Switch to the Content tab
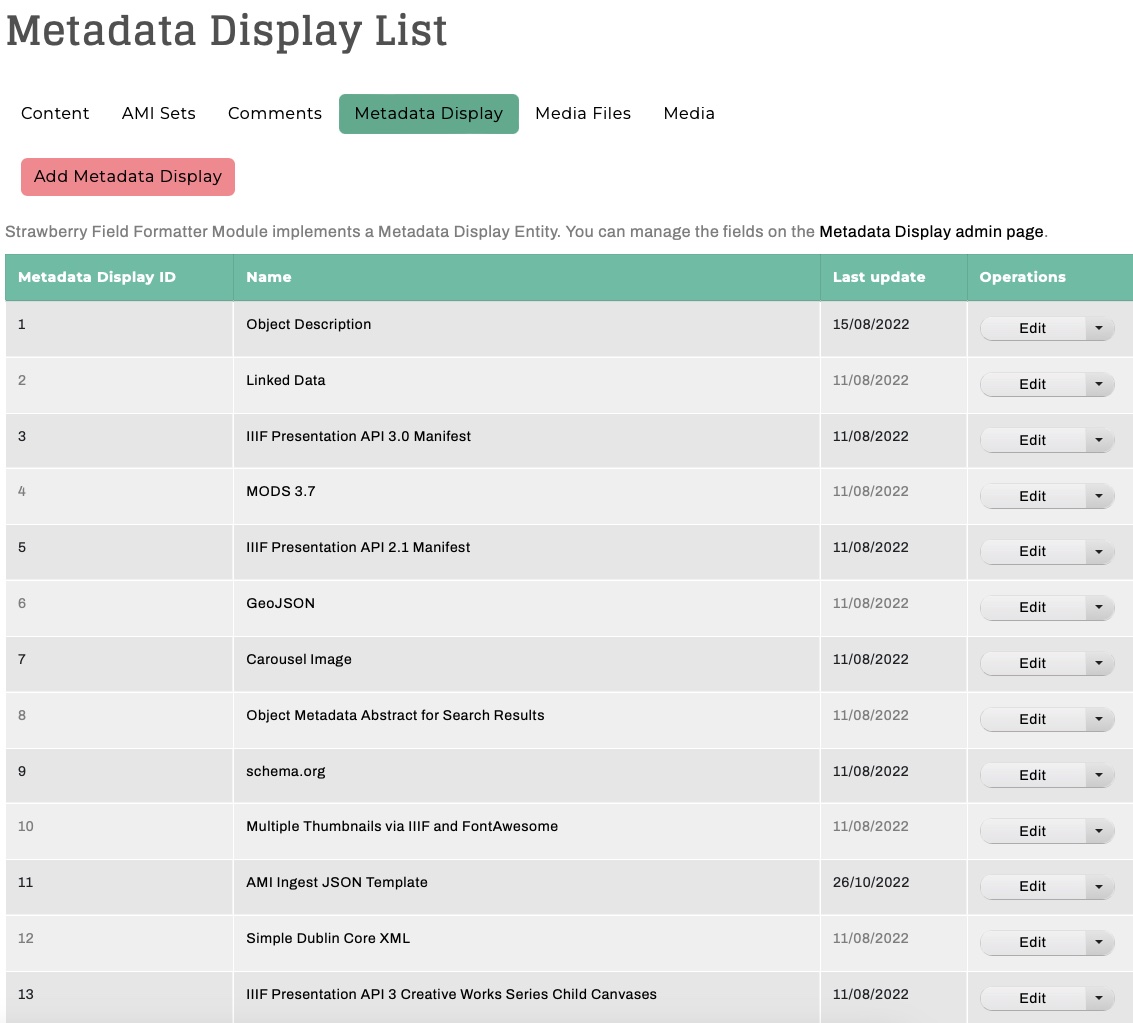 (x=55, y=114)
